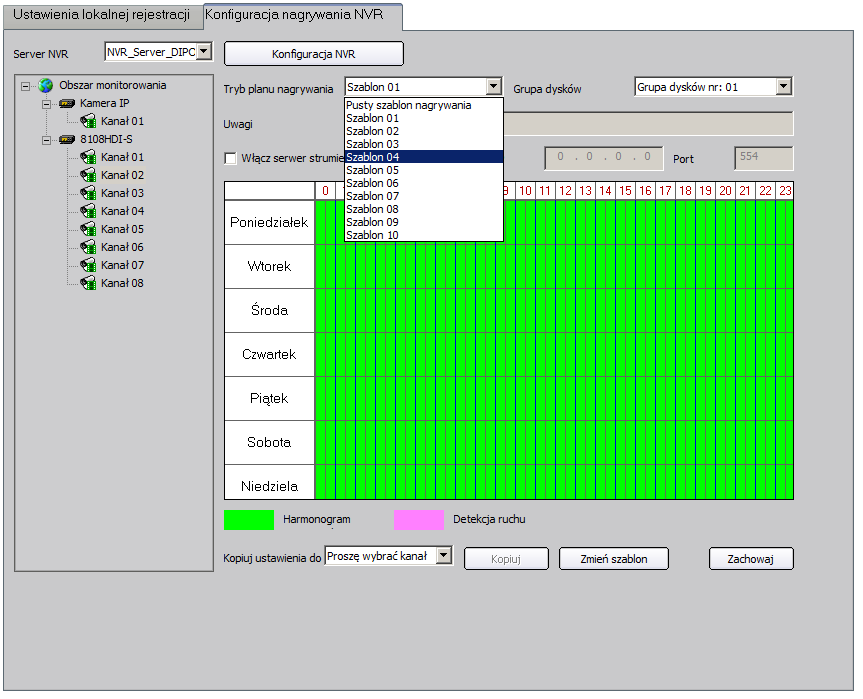Screen dimensions: 863x699
Task: Click the Kamera IP device icon
Action: (x=67, y=103)
